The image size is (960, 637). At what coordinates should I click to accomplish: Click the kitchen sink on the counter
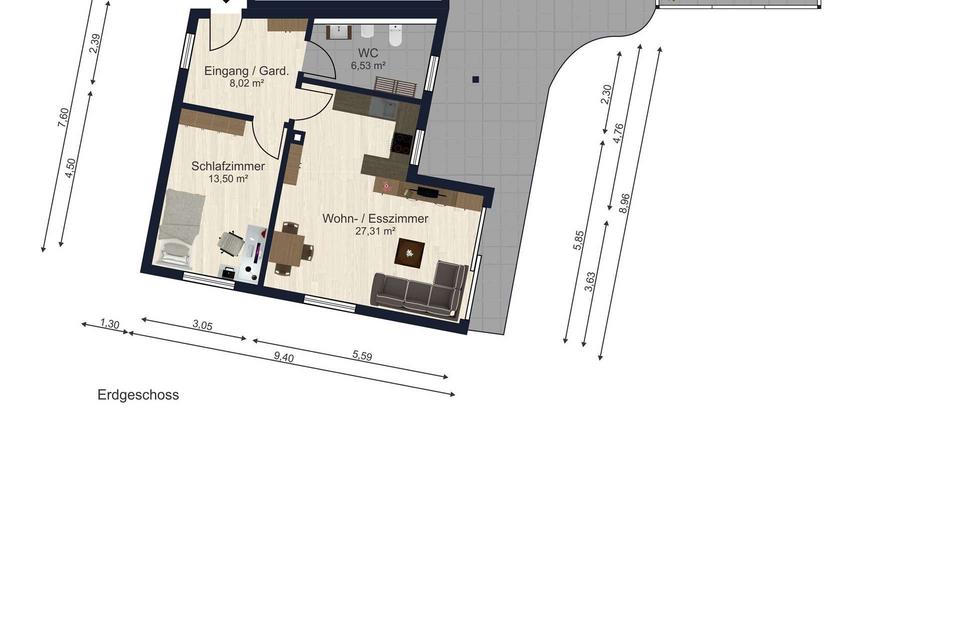pos(383,103)
